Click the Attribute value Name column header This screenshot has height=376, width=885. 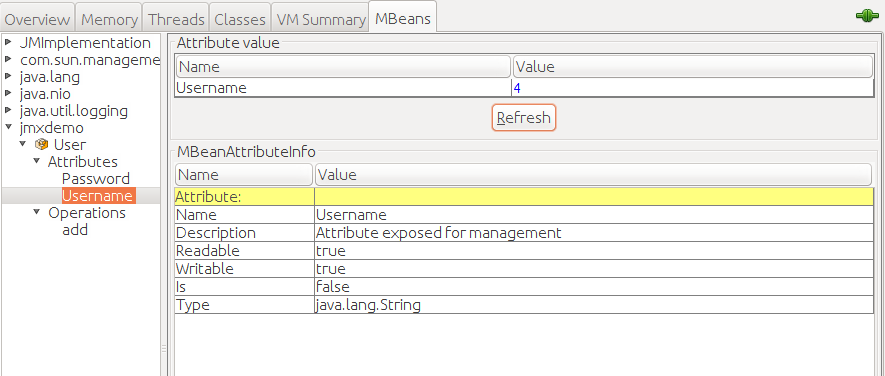pyautogui.click(x=343, y=67)
